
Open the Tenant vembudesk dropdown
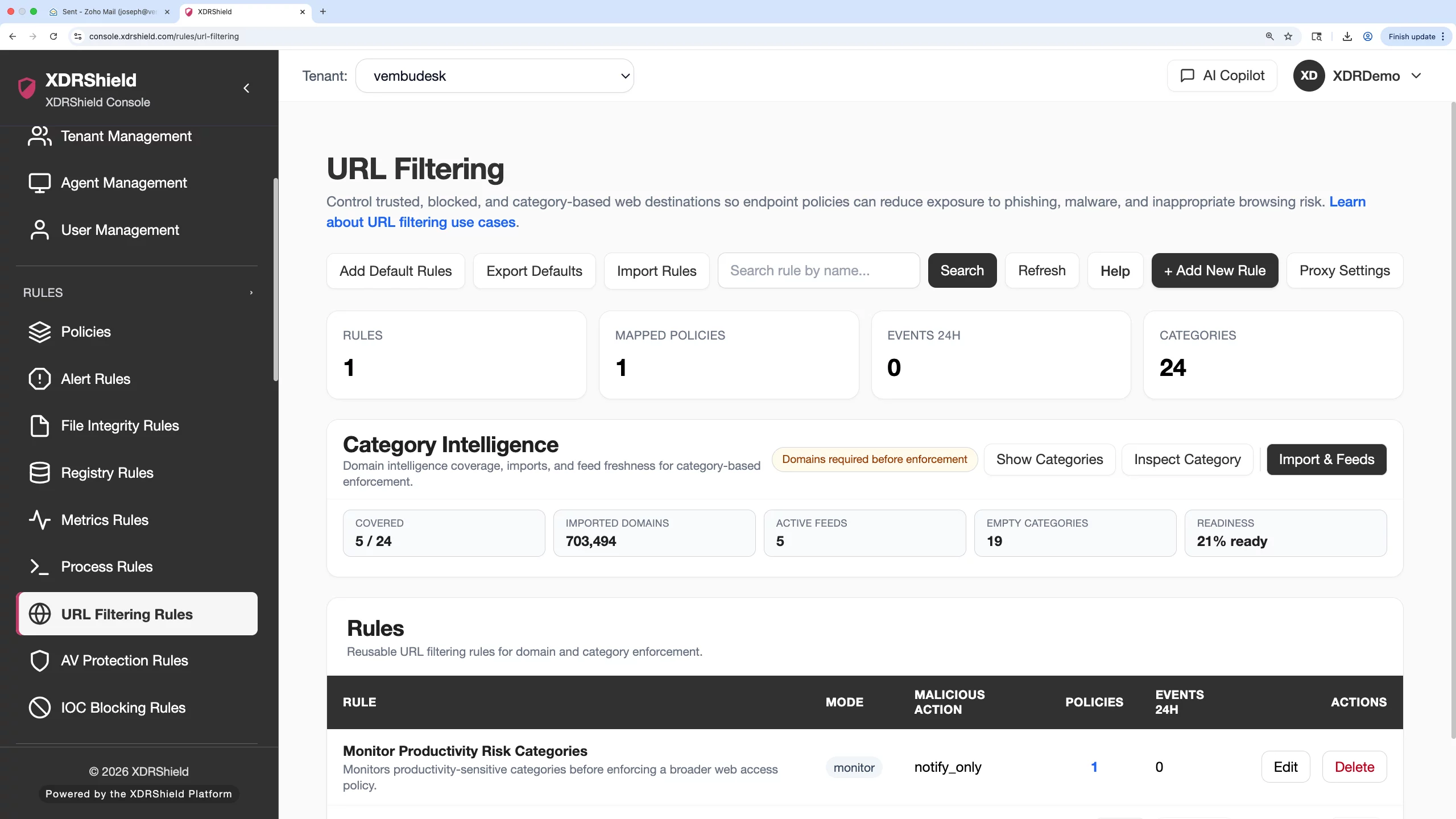(x=494, y=76)
